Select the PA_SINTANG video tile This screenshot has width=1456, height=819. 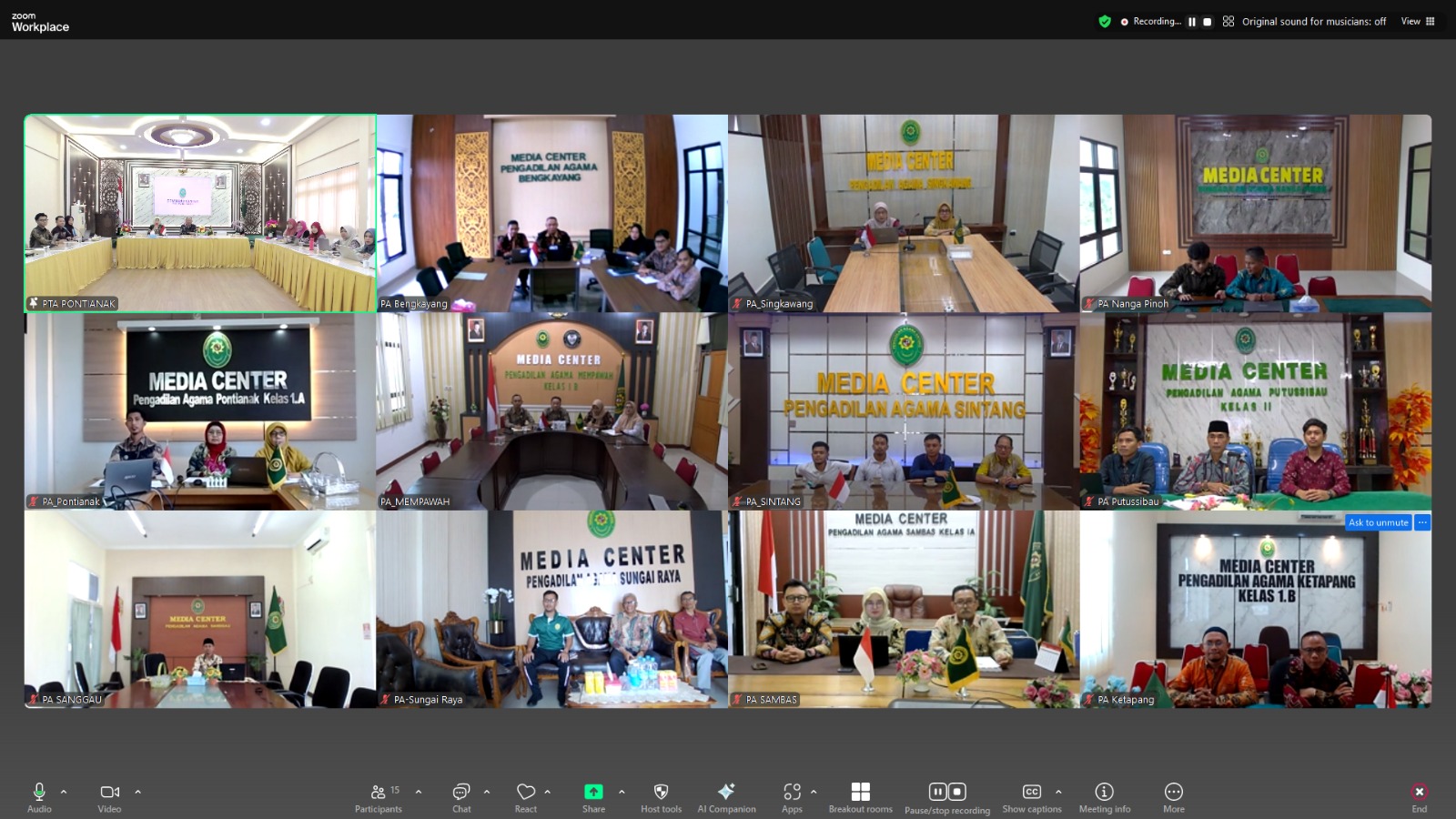[x=904, y=411]
